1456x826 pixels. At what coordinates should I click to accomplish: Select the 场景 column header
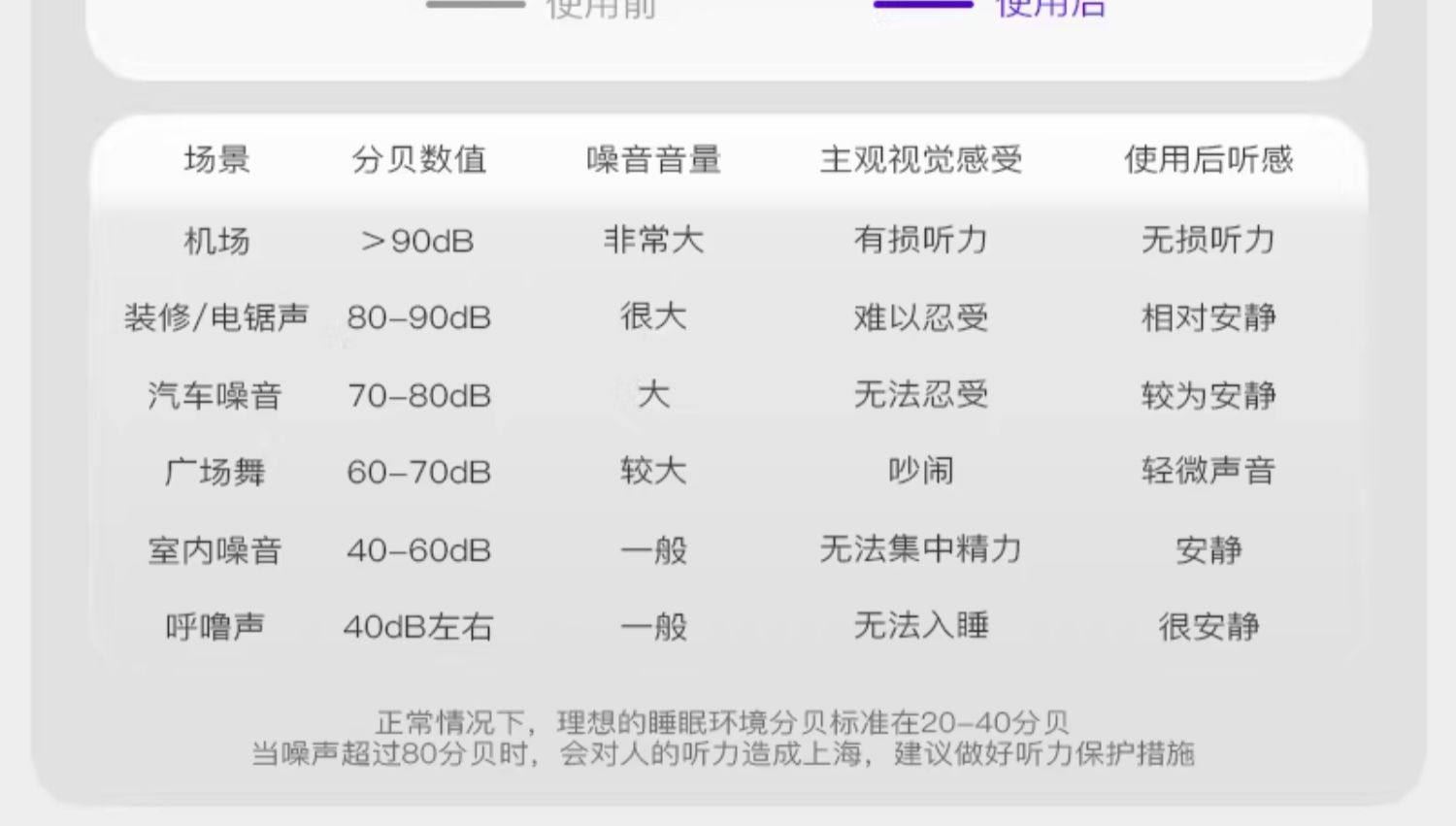pyautogui.click(x=216, y=159)
